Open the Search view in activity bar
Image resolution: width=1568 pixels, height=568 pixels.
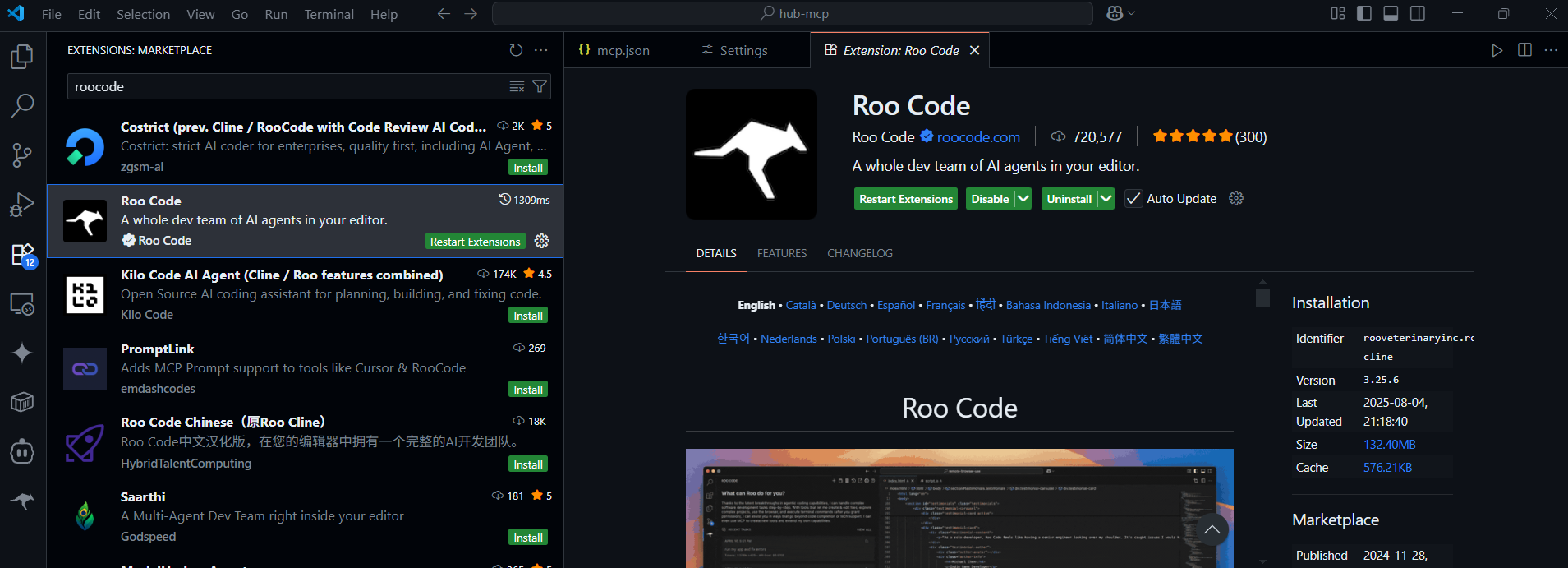click(x=22, y=105)
